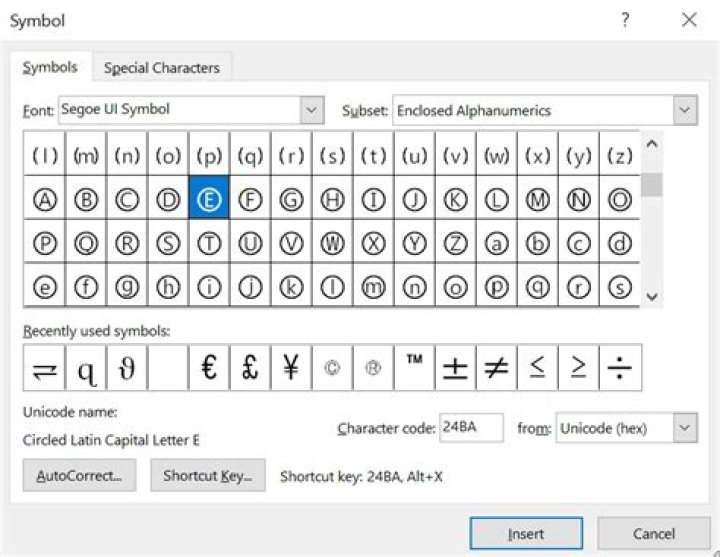Select the trademark symbol in recent symbols
Viewport: 720px width, 557px height.
[414, 369]
